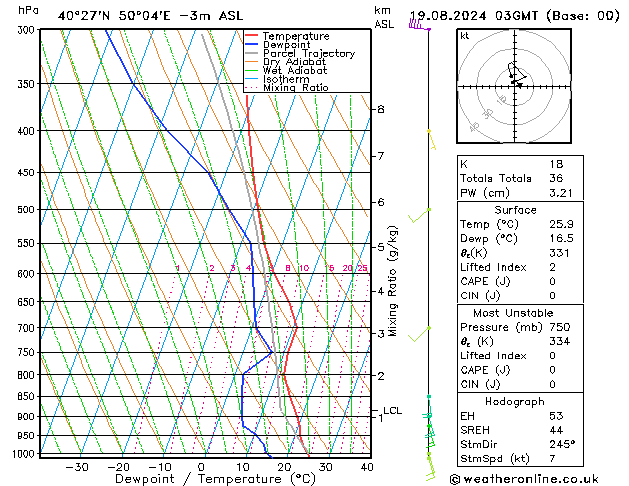Click the '500' hPa pressure label
The image size is (629, 486).
coord(28,210)
